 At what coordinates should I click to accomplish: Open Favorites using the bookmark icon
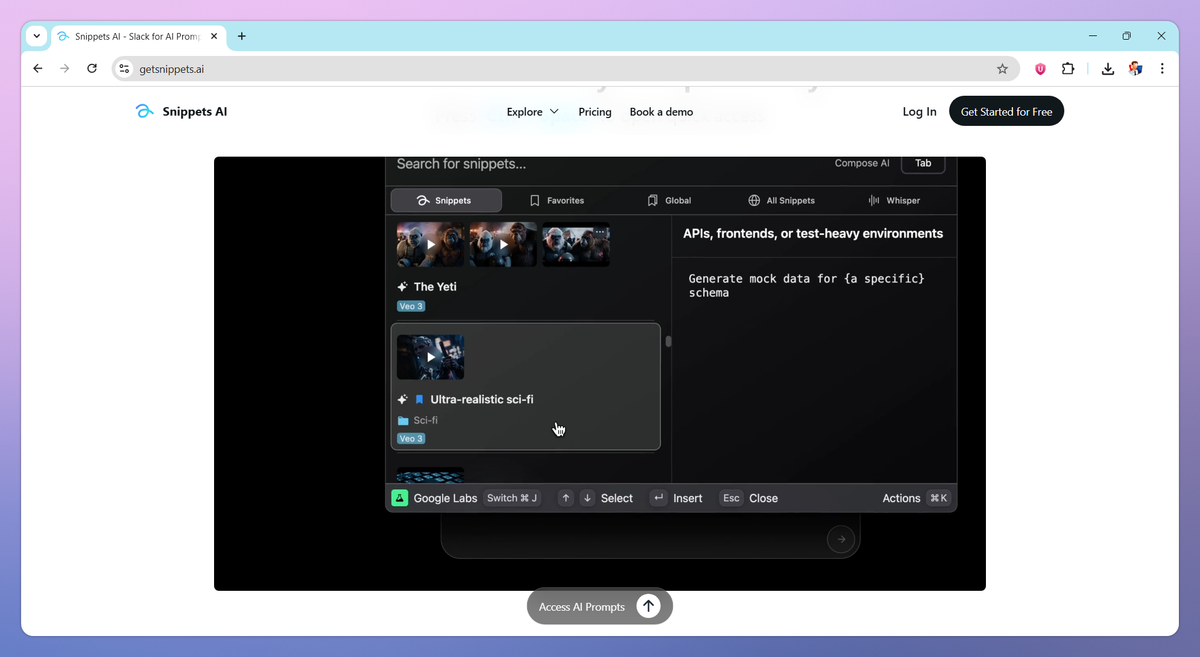(x=534, y=200)
